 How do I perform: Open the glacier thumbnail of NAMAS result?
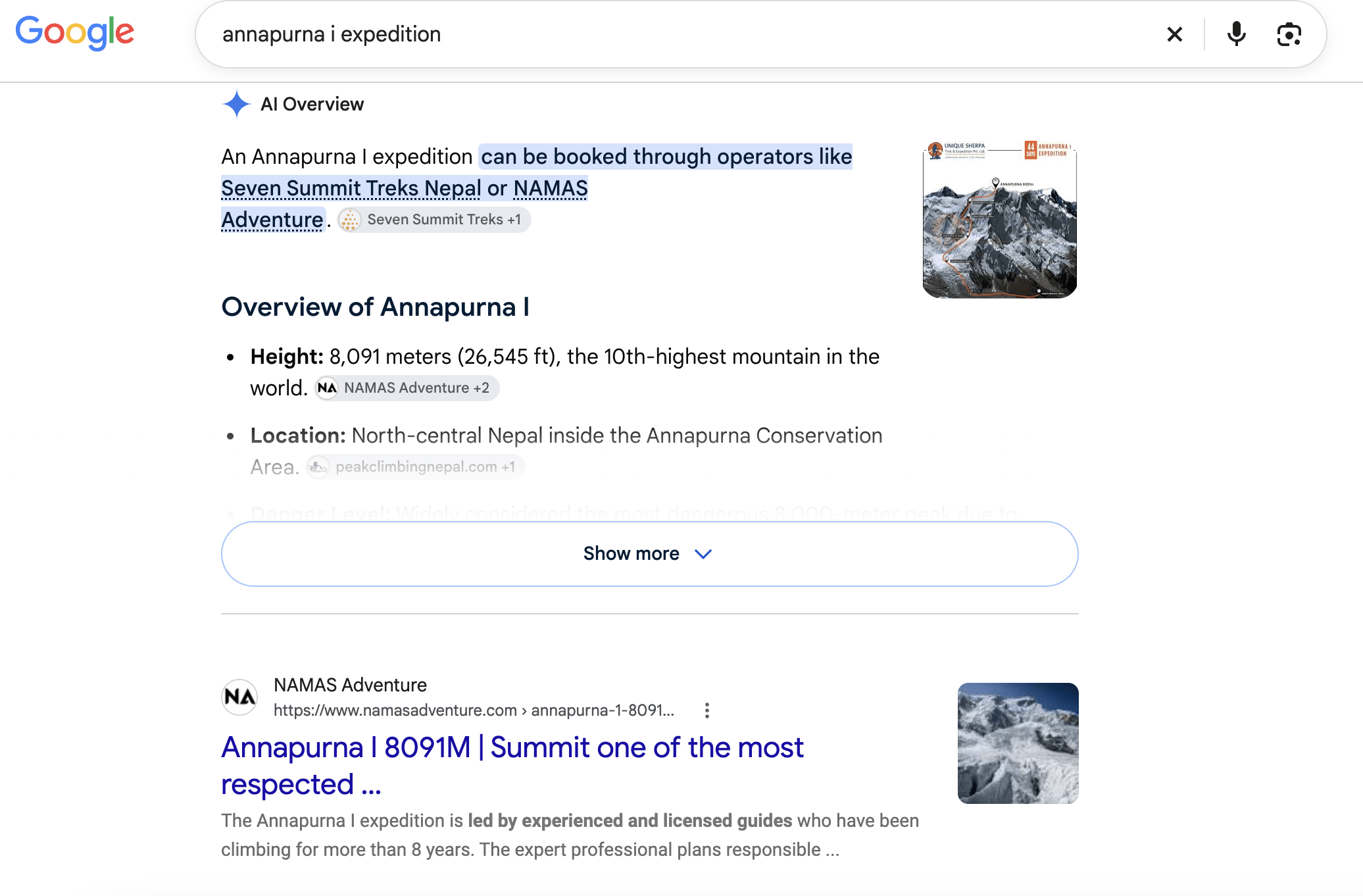[x=1018, y=743]
